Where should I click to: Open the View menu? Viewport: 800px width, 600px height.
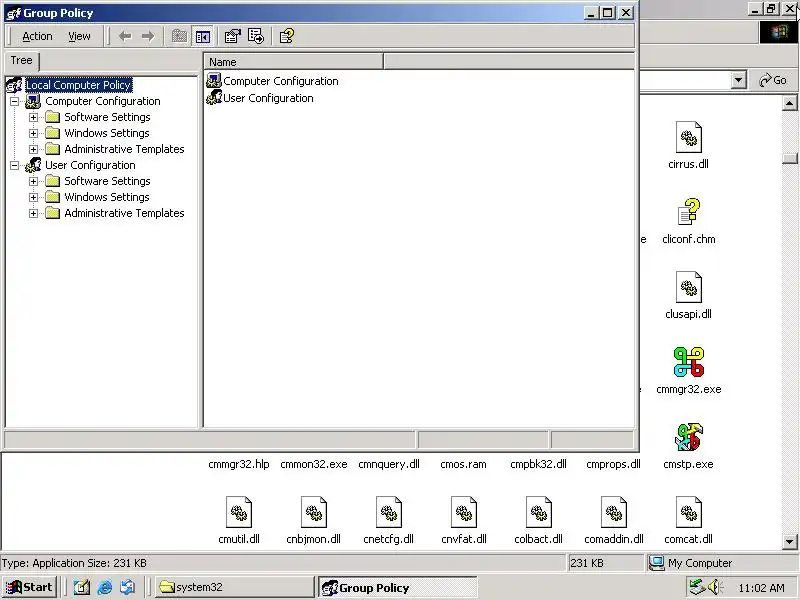point(79,36)
